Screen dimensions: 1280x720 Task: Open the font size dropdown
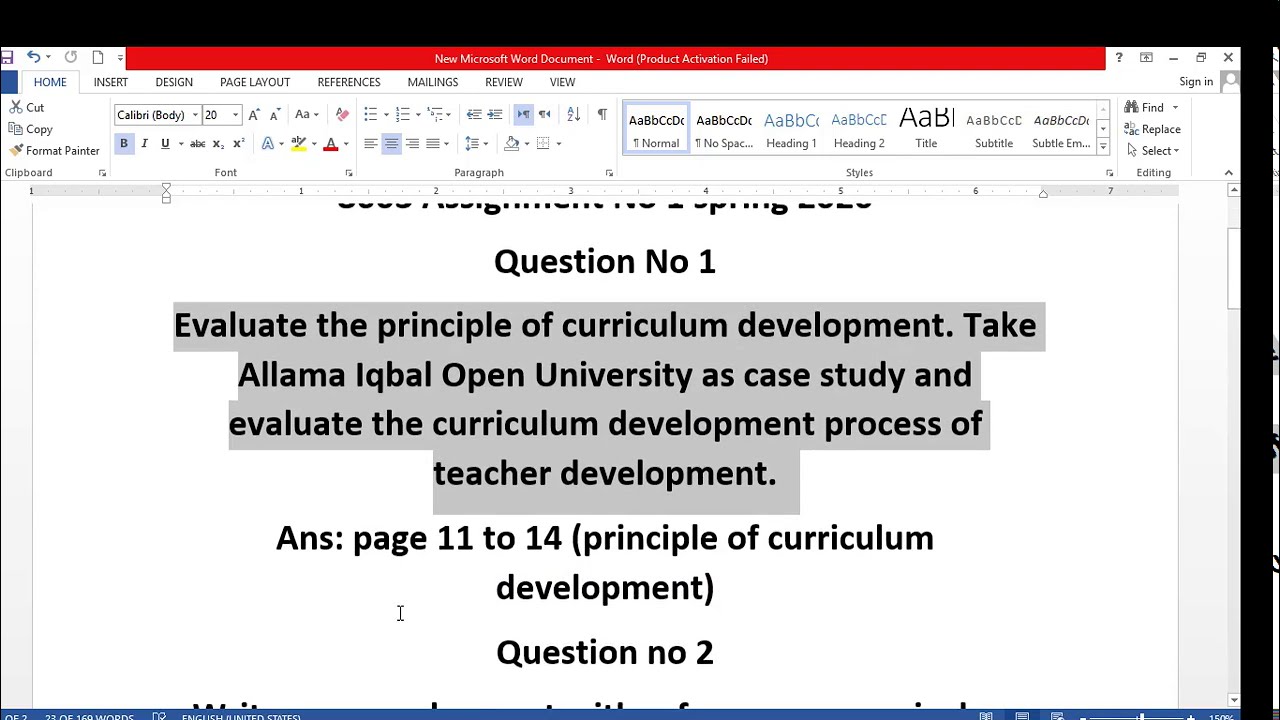(x=235, y=115)
